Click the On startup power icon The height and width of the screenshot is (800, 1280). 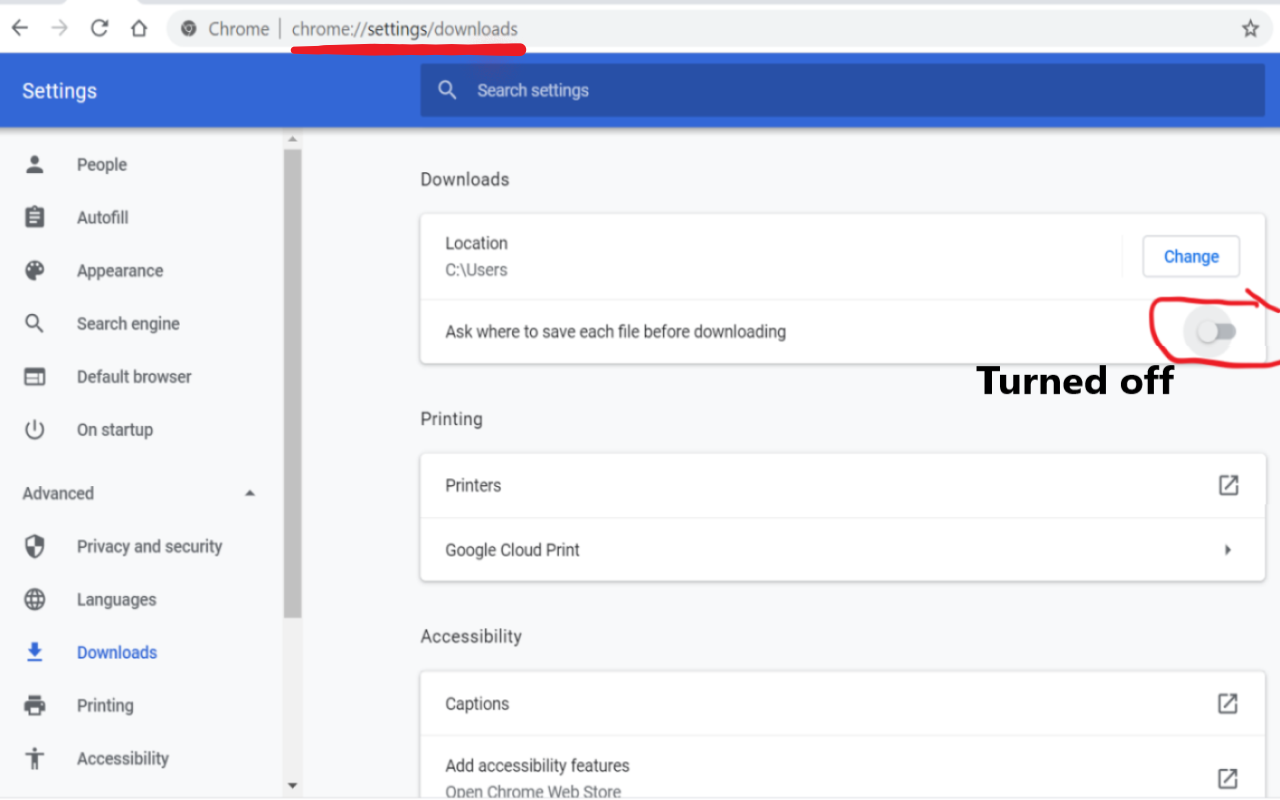(35, 429)
